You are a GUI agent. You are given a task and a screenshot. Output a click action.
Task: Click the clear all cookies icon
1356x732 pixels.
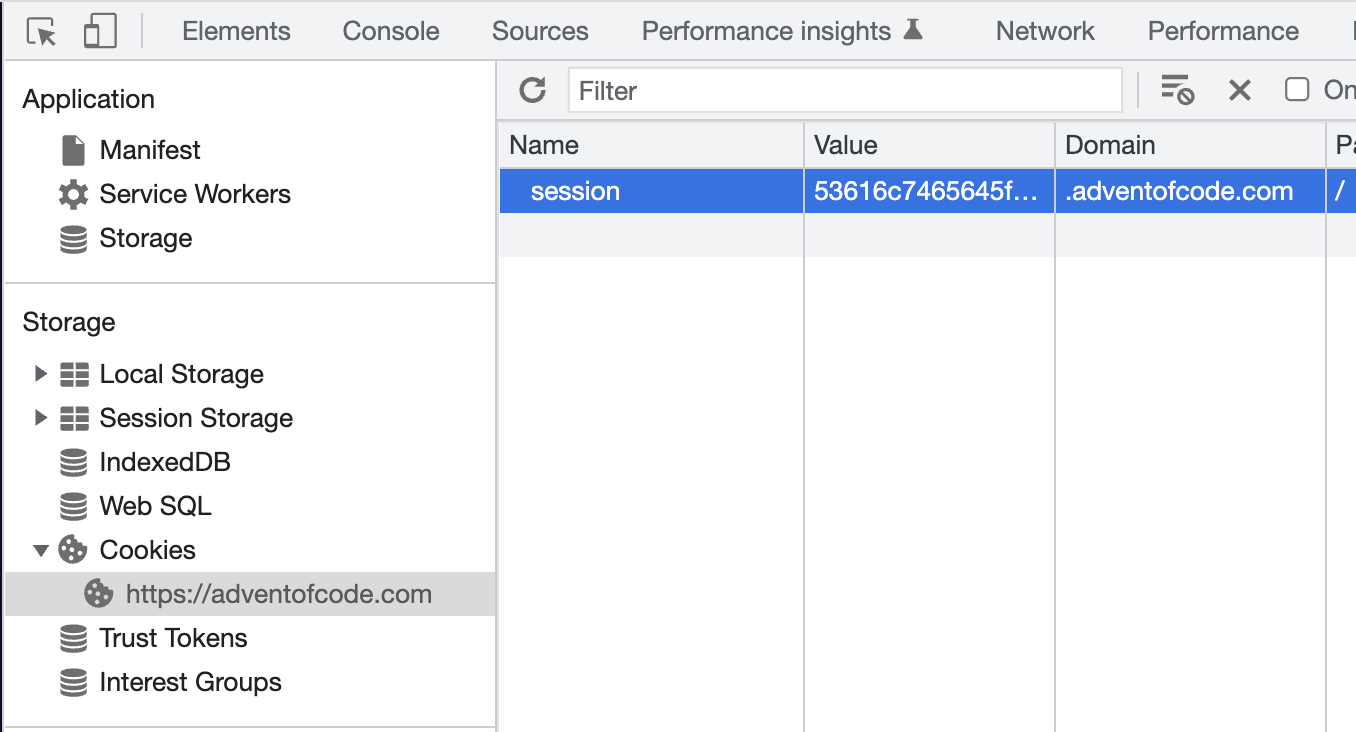1177,90
